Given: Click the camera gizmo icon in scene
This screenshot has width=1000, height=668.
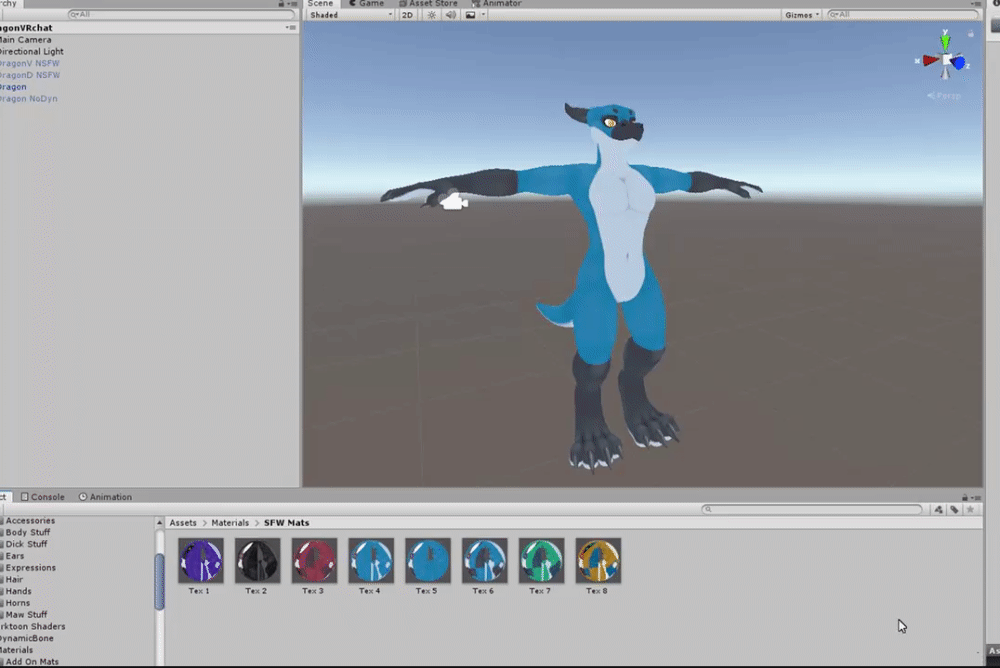Looking at the screenshot, I should 453,202.
